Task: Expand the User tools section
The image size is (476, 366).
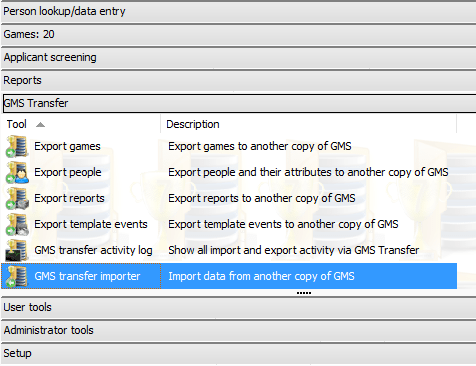Action: 238,307
